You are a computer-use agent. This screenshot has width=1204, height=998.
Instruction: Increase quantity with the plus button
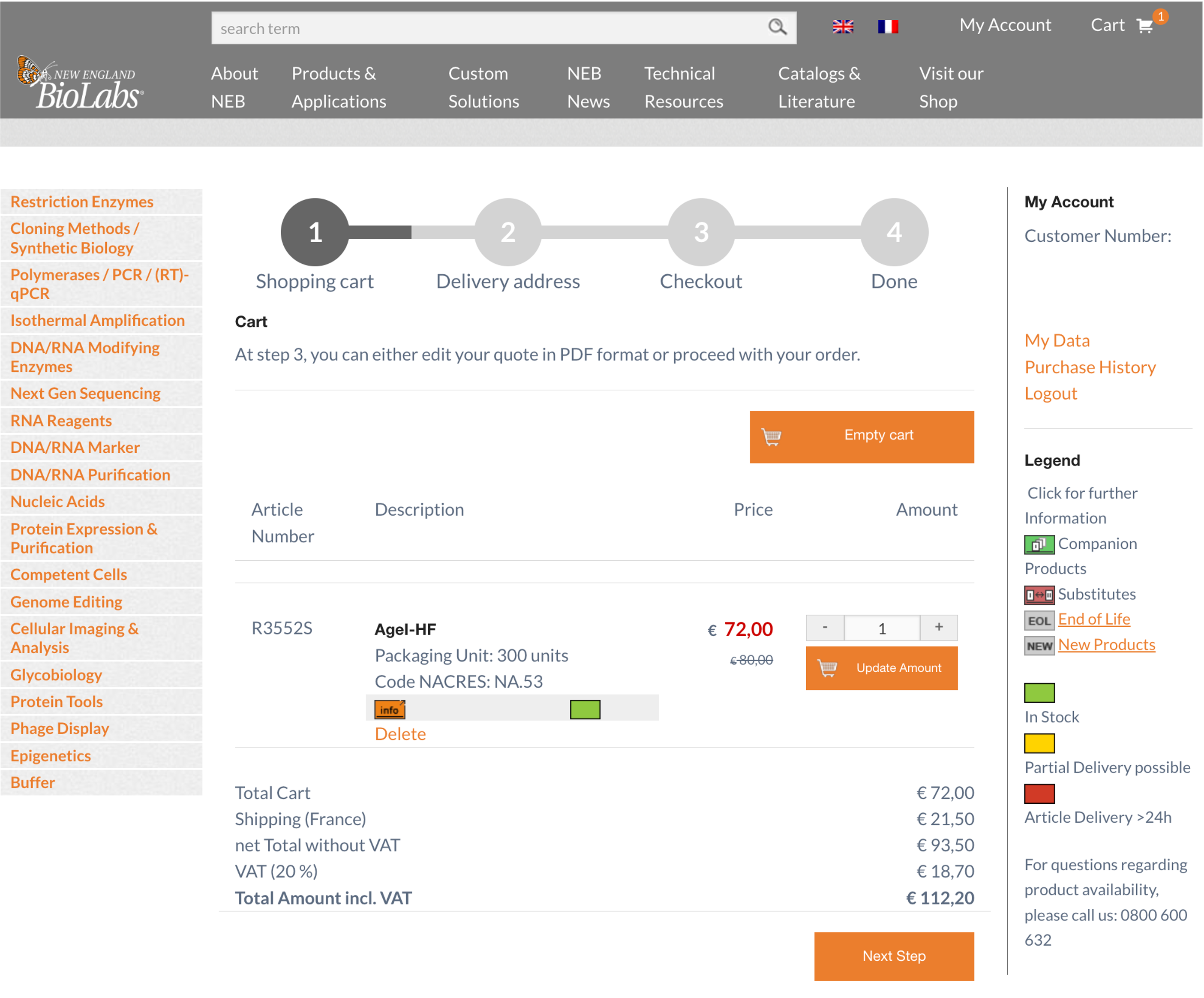pos(939,628)
